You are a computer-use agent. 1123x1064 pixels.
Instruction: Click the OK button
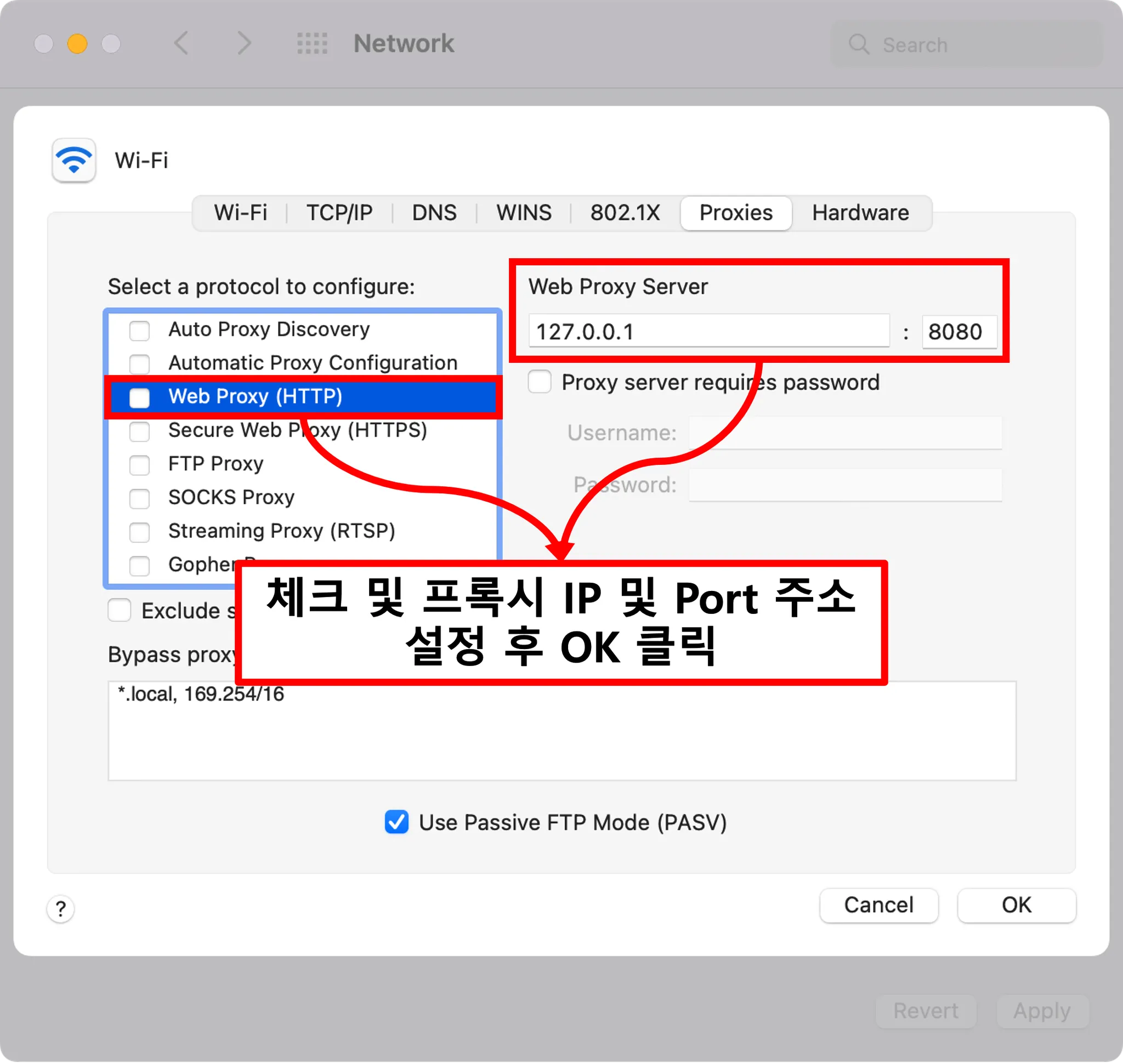coord(1016,904)
